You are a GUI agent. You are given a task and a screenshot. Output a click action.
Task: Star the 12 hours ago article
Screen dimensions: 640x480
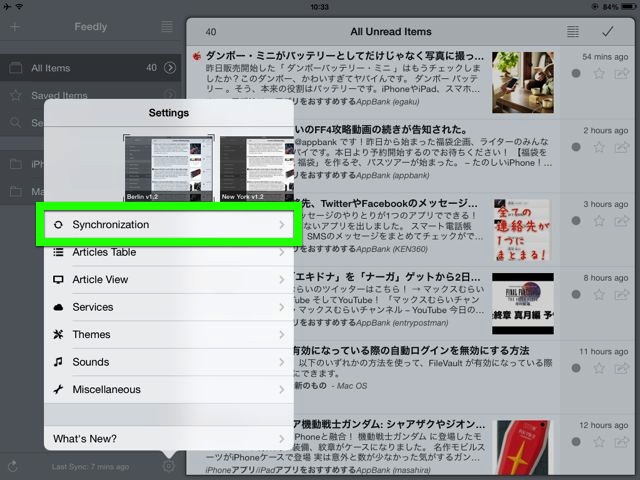(x=599, y=442)
